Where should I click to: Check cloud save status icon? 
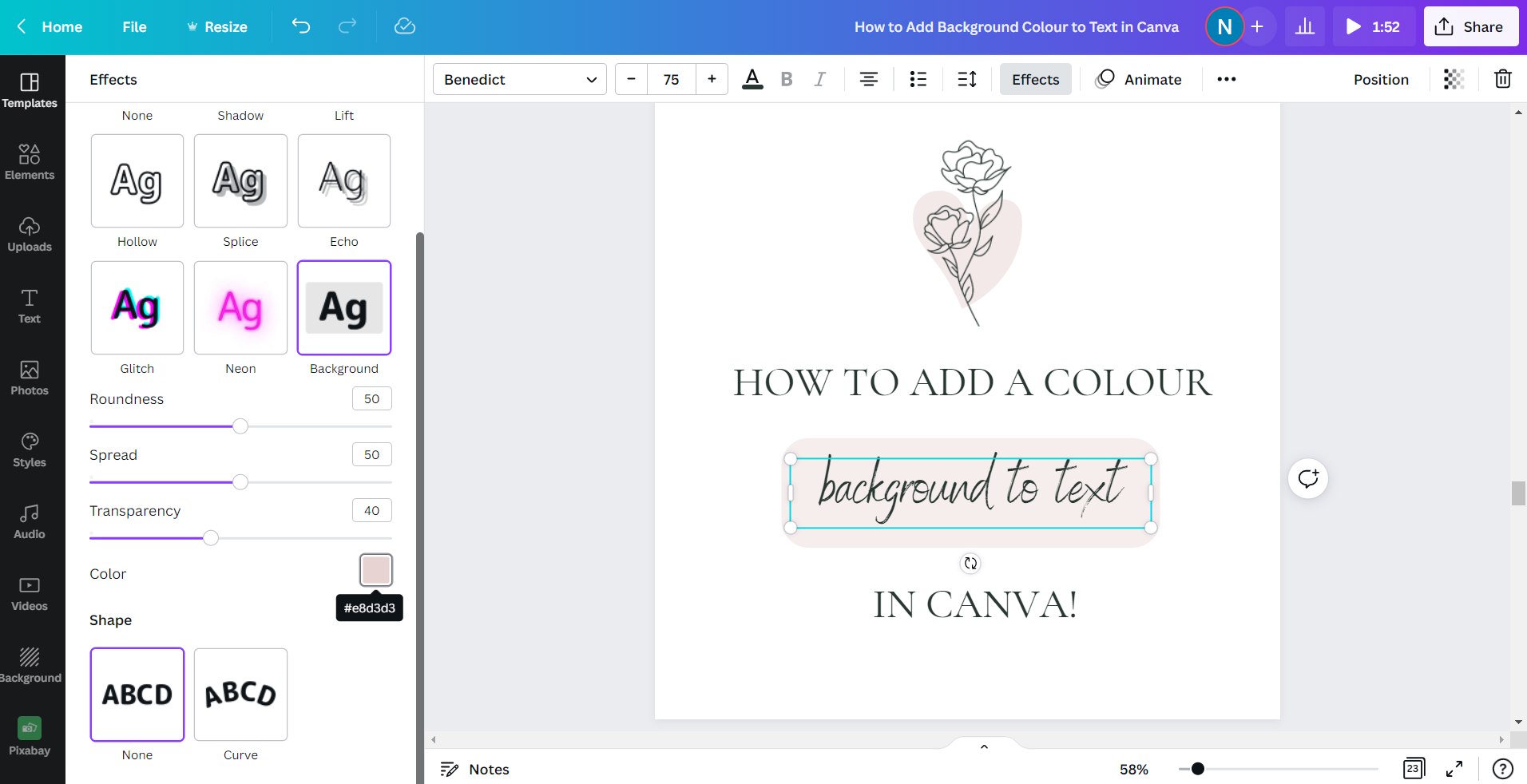coord(405,26)
